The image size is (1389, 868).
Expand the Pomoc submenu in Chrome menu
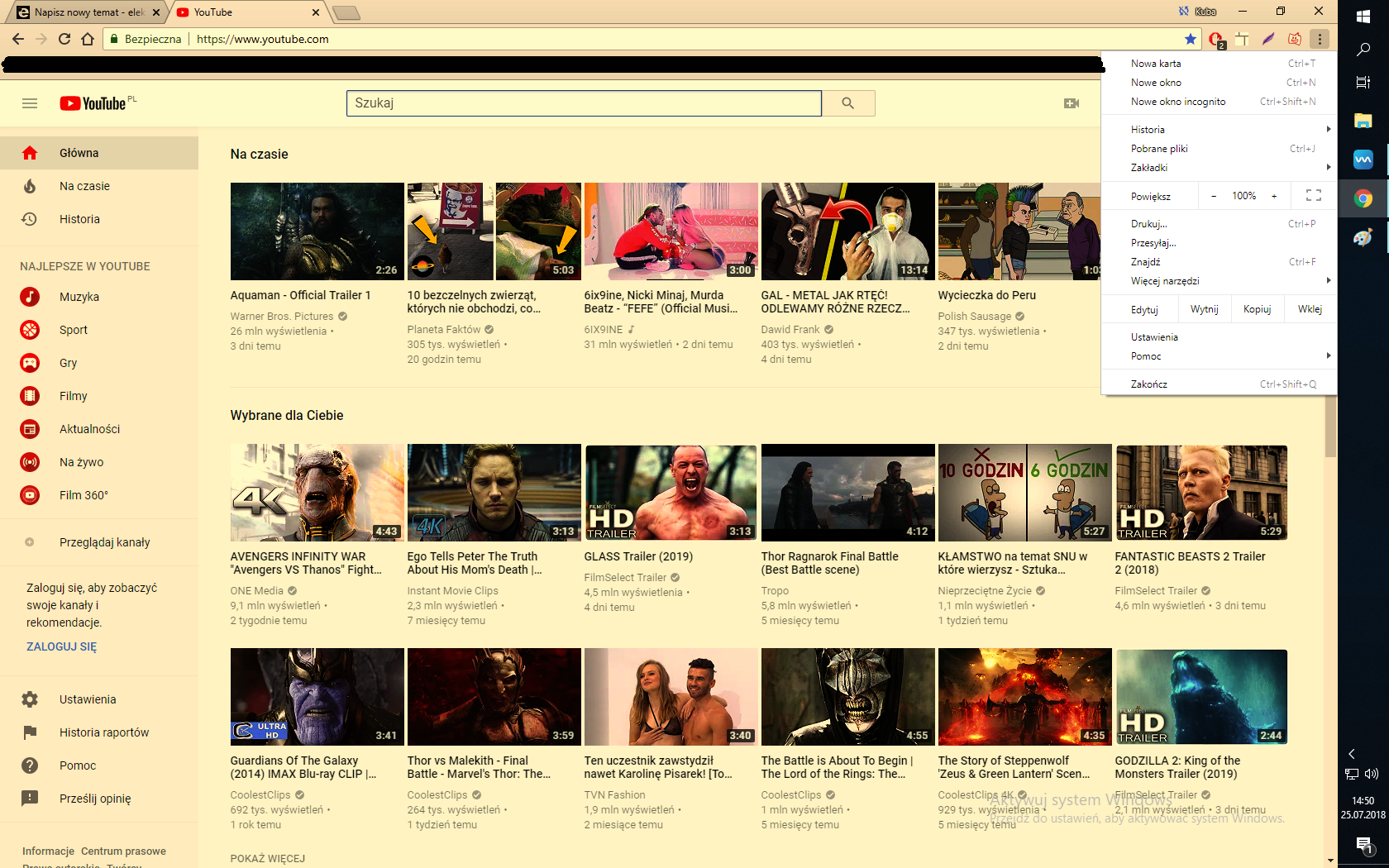click(x=1220, y=356)
